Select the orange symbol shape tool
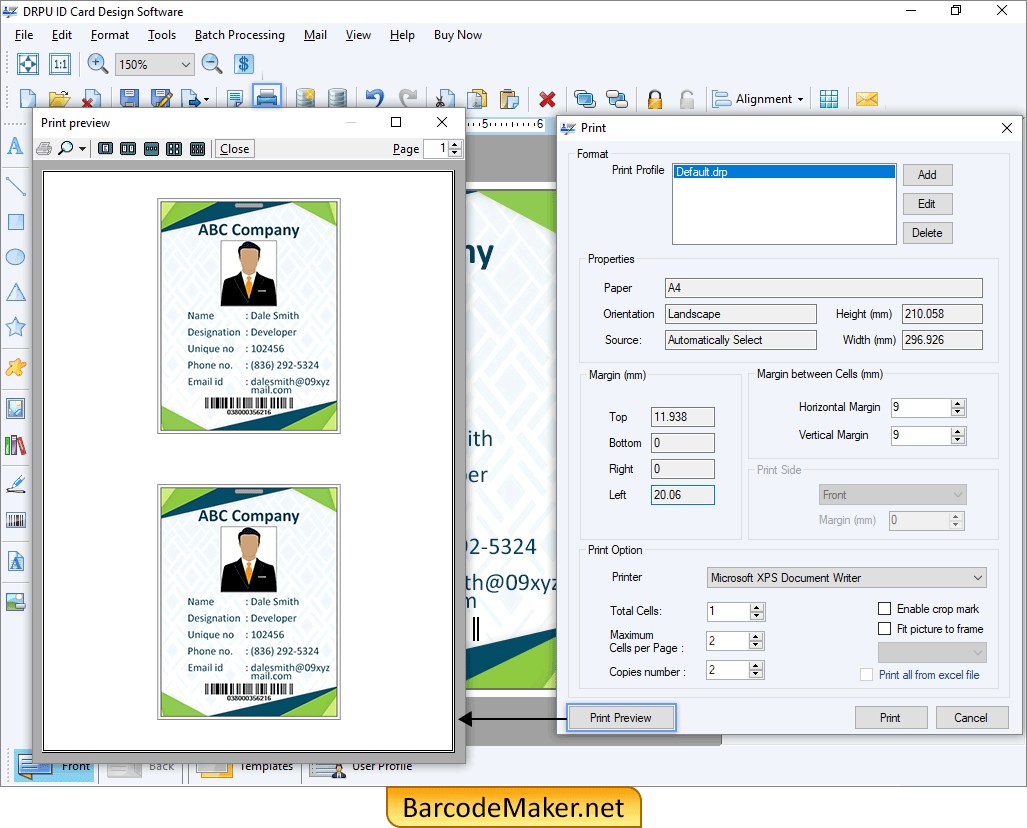This screenshot has width=1027, height=828. click(16, 367)
